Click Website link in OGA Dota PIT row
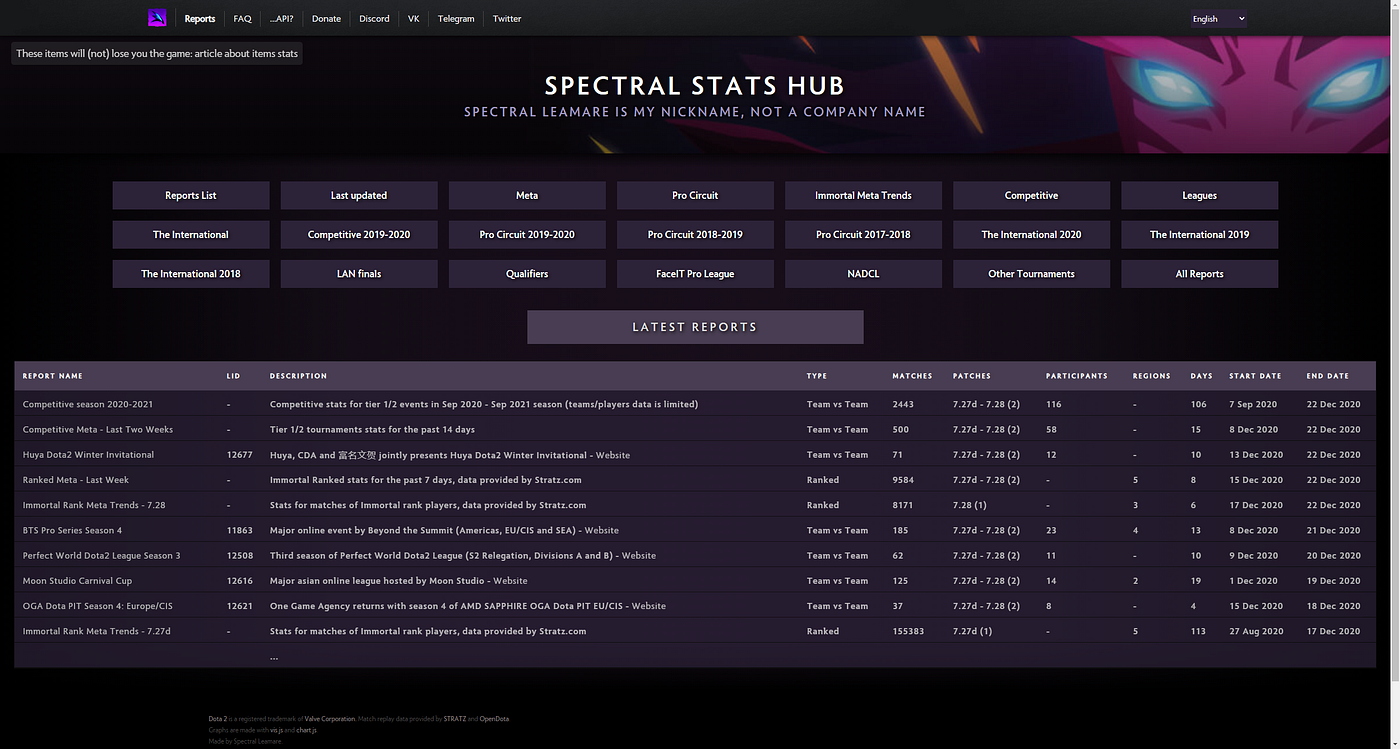The width and height of the screenshot is (1400, 749). (649, 606)
